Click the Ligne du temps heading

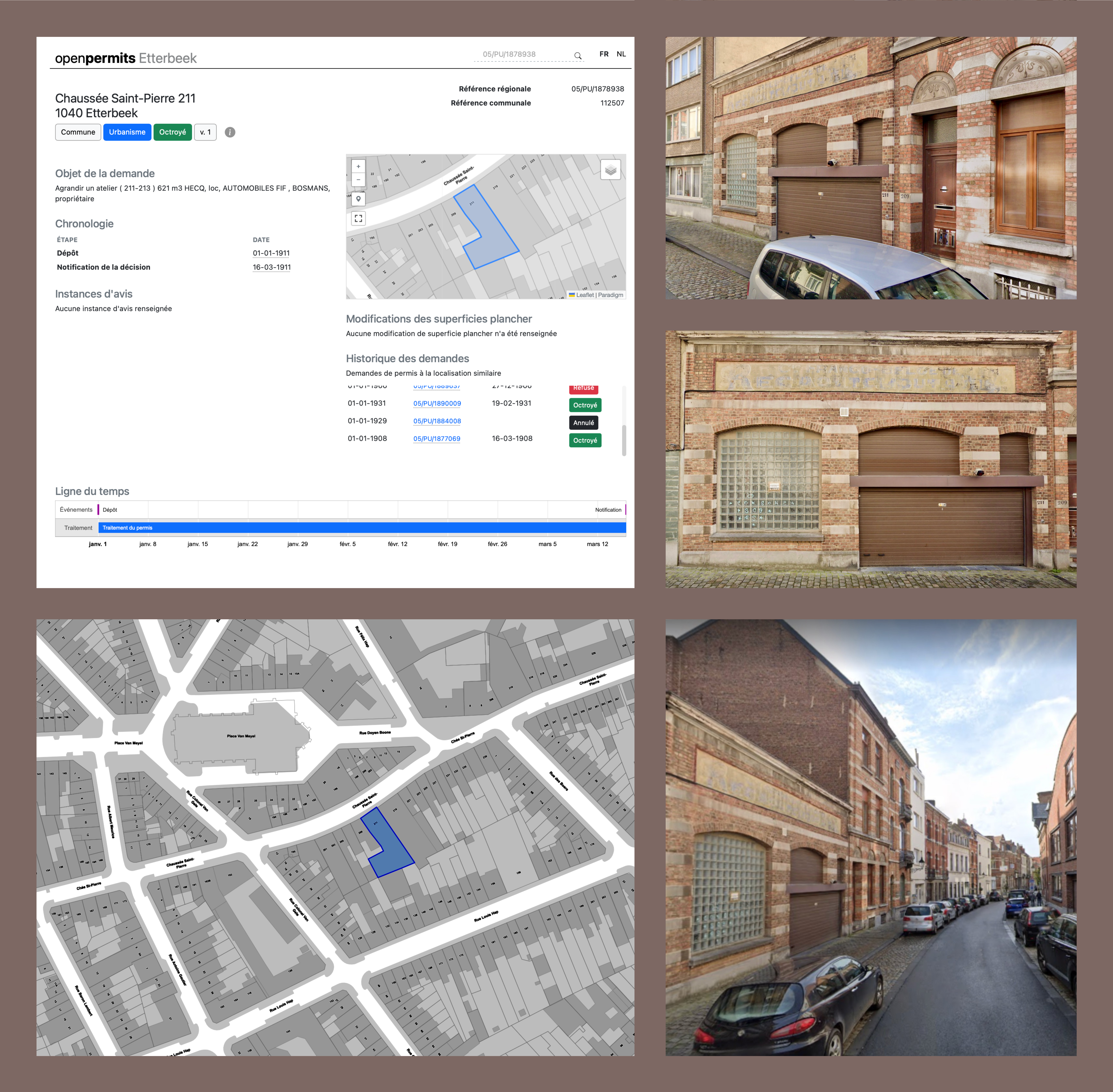pos(92,491)
